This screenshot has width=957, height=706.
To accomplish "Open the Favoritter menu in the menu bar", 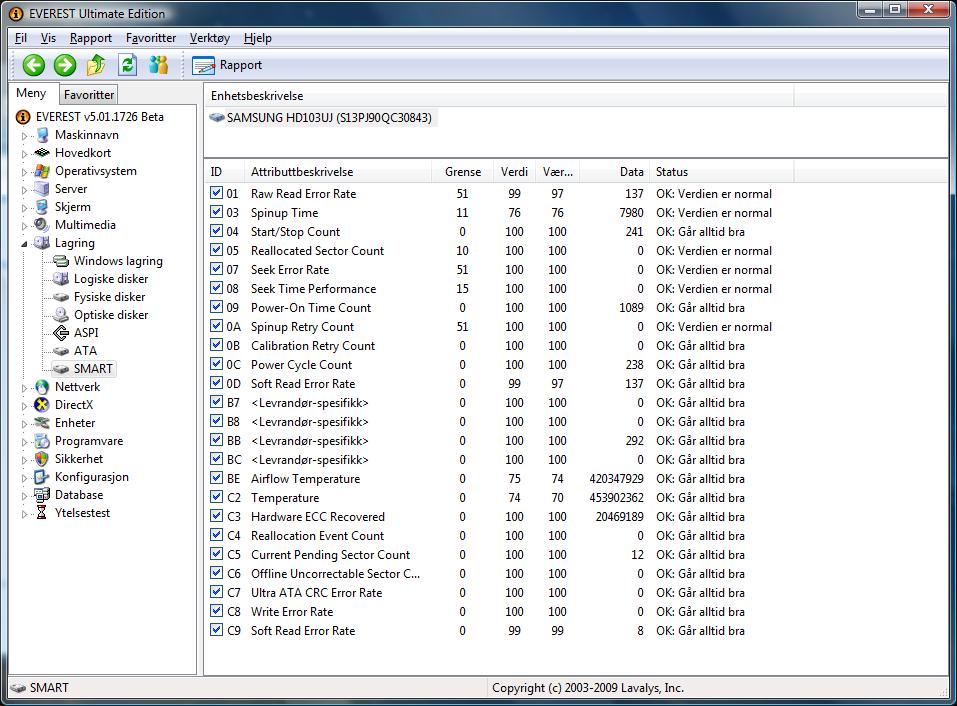I will click(x=151, y=38).
